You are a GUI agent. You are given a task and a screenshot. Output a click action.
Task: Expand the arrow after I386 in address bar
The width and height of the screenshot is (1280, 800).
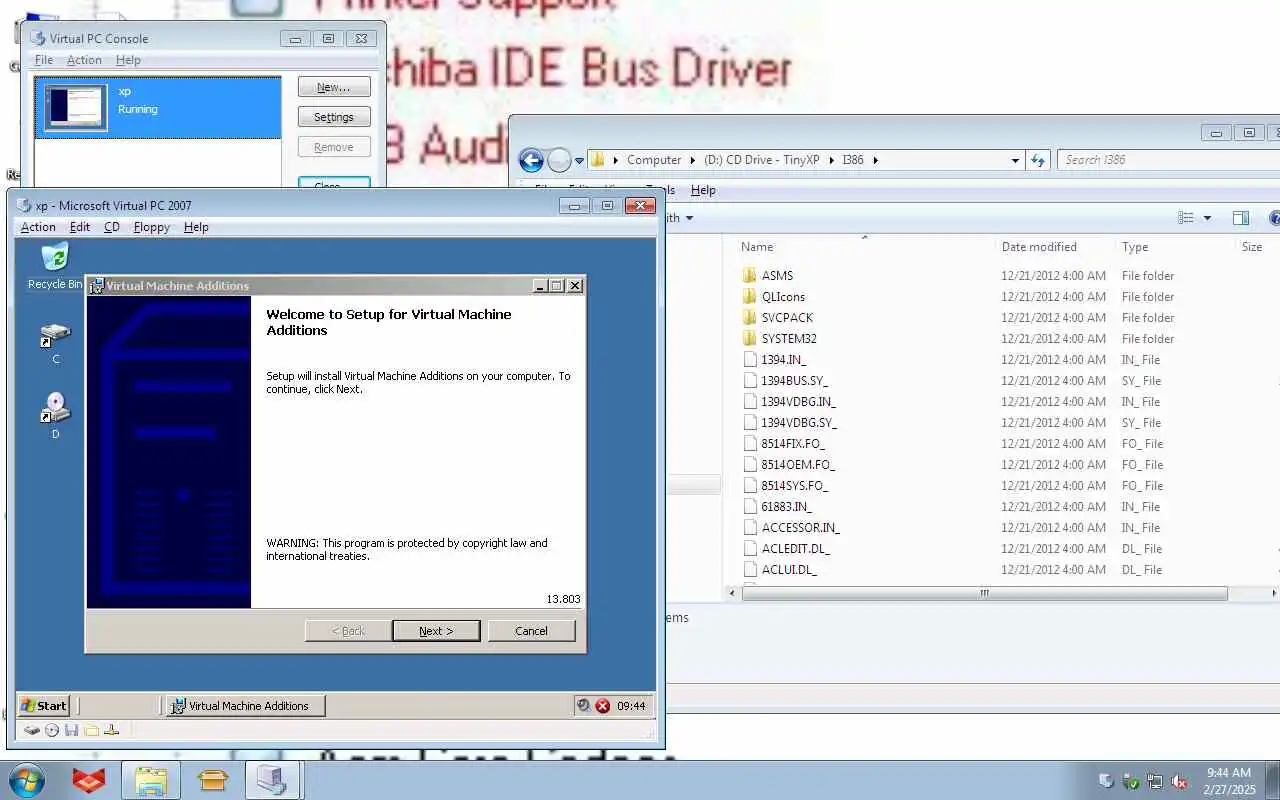pos(875,160)
